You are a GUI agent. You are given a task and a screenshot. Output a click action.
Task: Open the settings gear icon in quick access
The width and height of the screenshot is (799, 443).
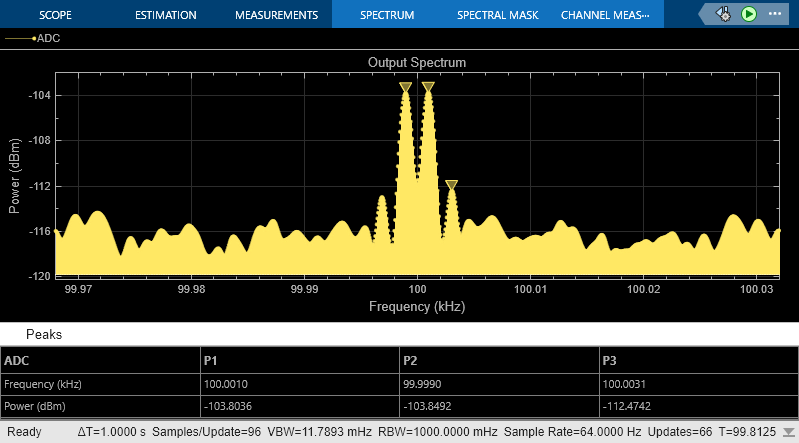pos(724,14)
